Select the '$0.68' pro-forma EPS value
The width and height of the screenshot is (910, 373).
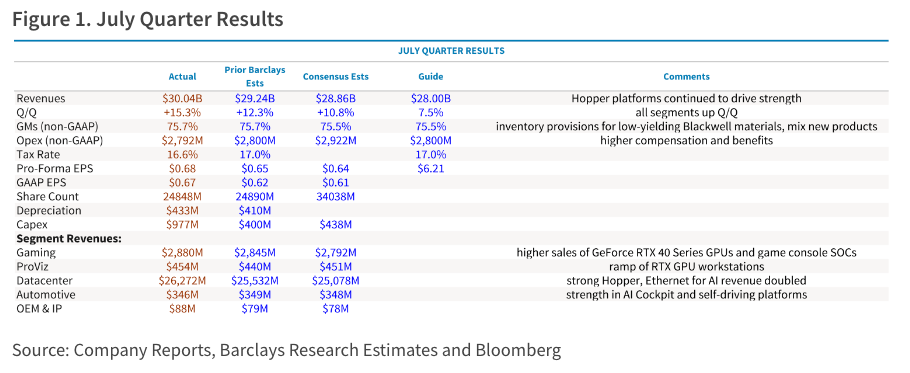pos(182,169)
